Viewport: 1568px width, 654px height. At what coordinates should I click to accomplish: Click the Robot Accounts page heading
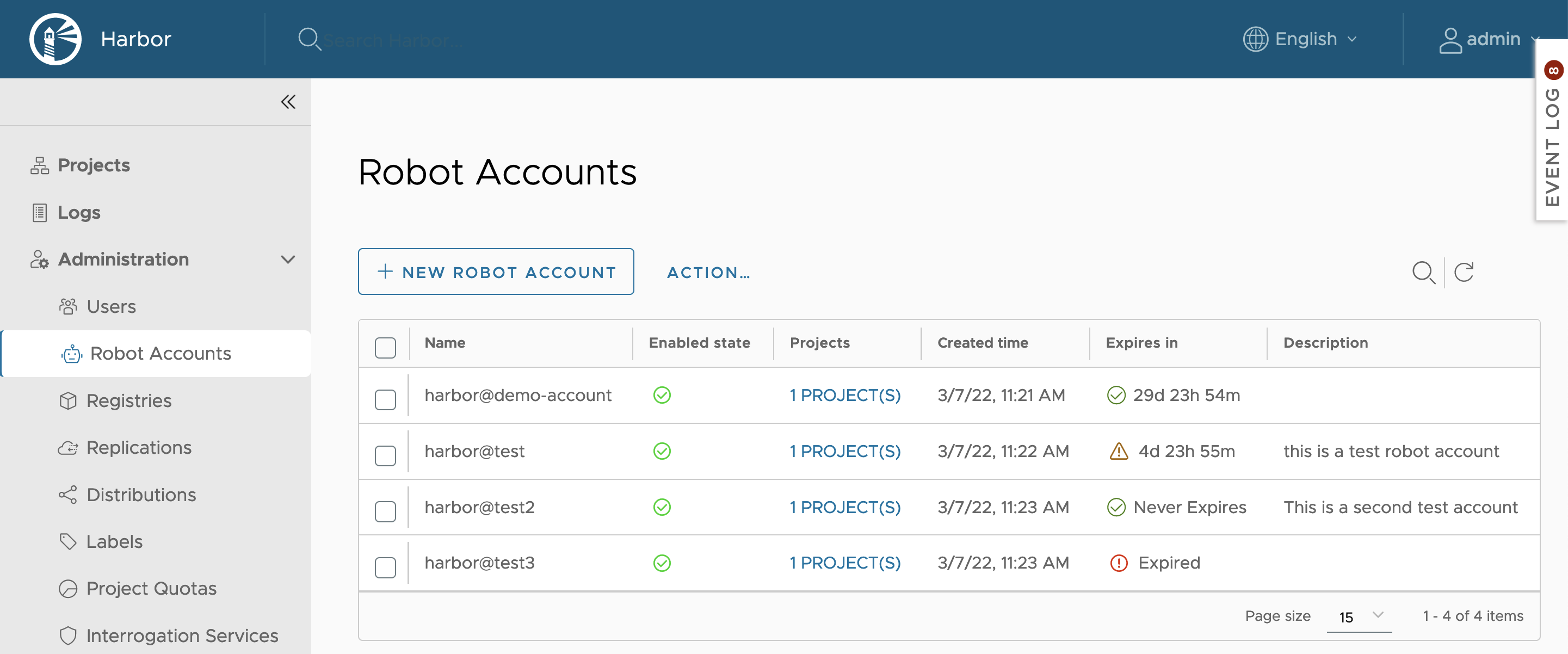497,172
